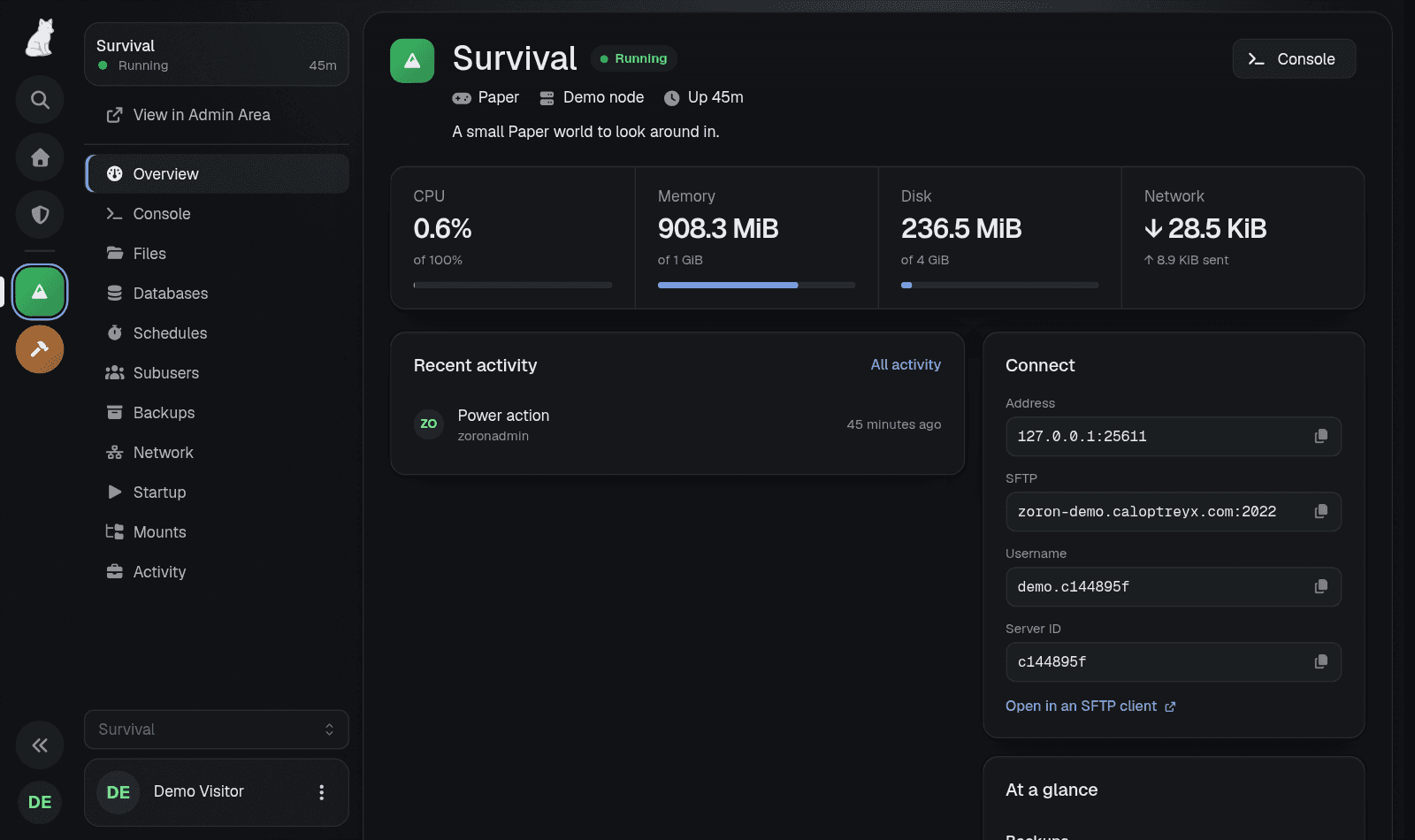Open the shield admin icon in the left rail
Screen dimensions: 1415x840
pos(40,215)
